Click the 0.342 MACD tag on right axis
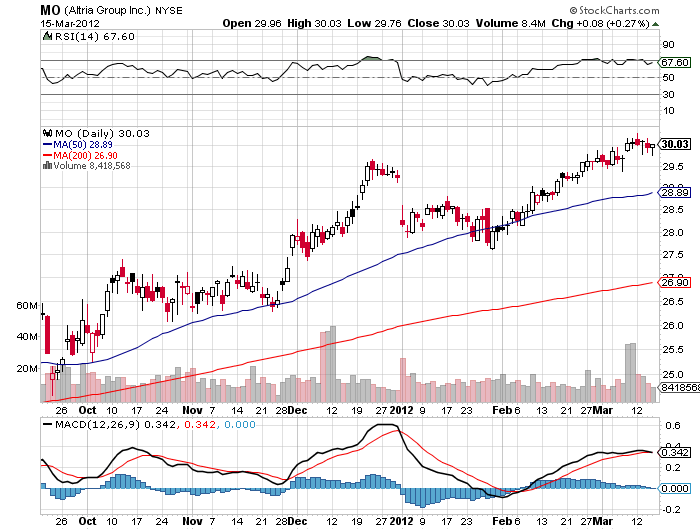Screen dimensions: 700x530 tap(675, 453)
